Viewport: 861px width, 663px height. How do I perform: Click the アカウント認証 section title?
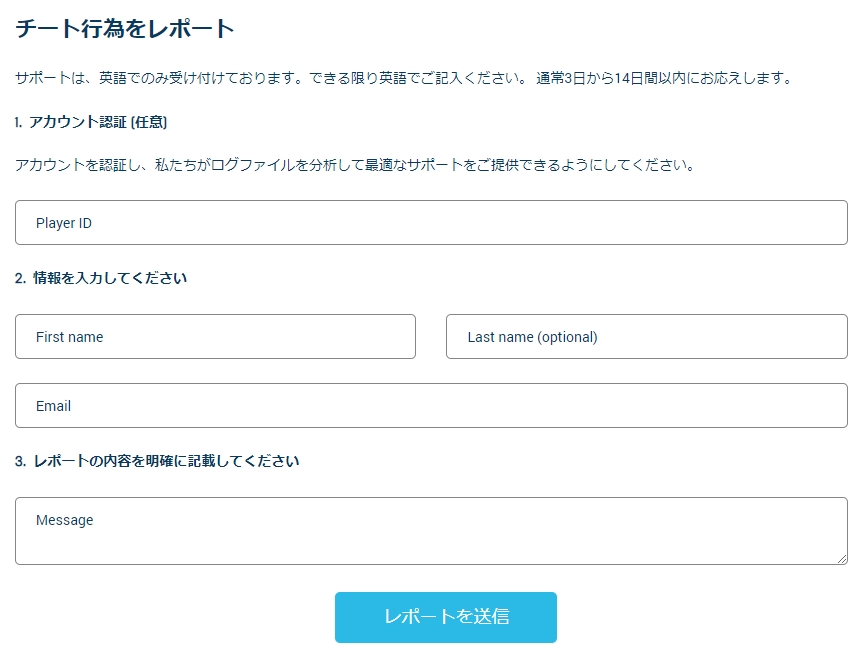pyautogui.click(x=78, y=122)
